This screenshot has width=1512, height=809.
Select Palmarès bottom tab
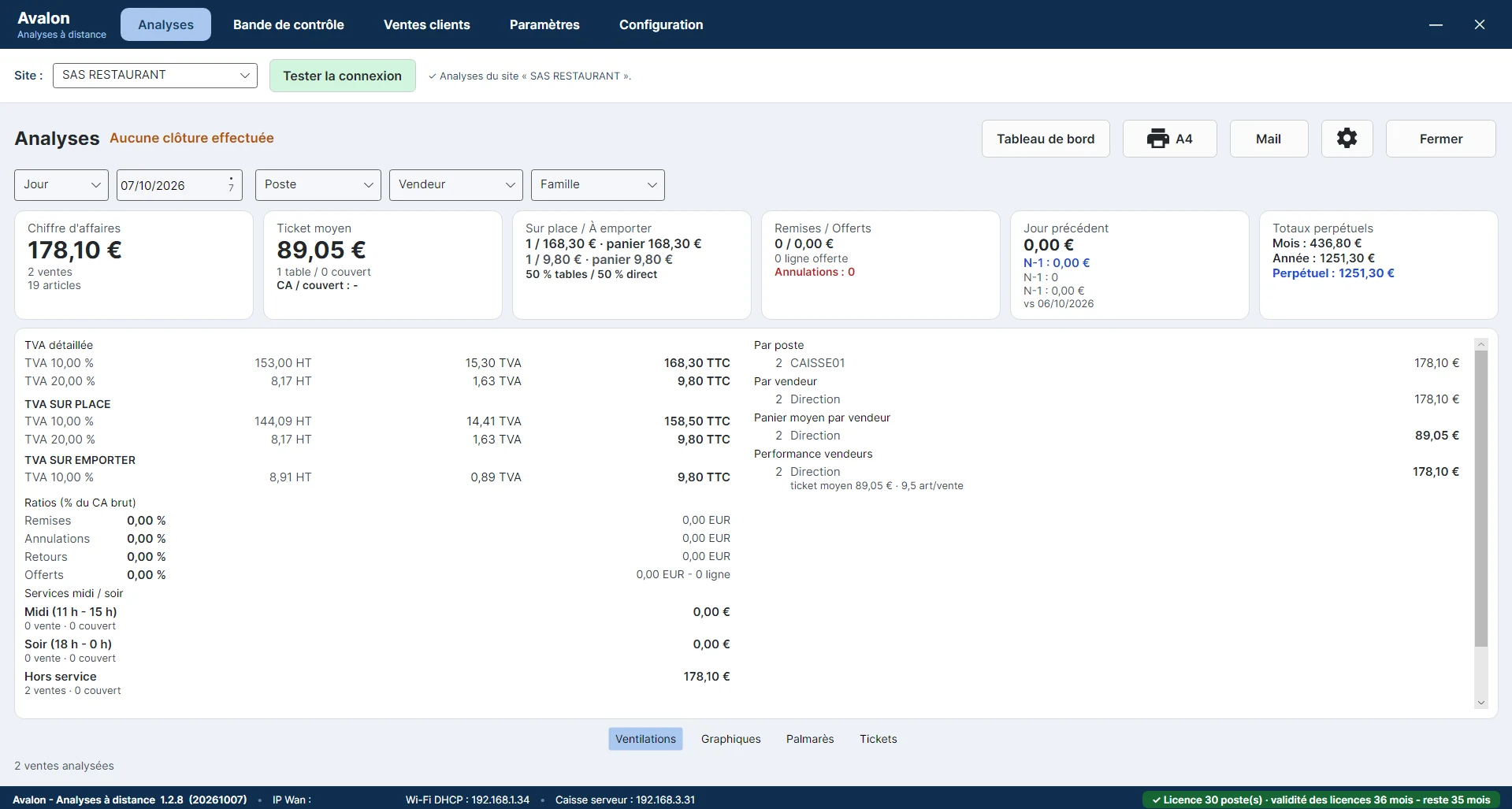(810, 739)
